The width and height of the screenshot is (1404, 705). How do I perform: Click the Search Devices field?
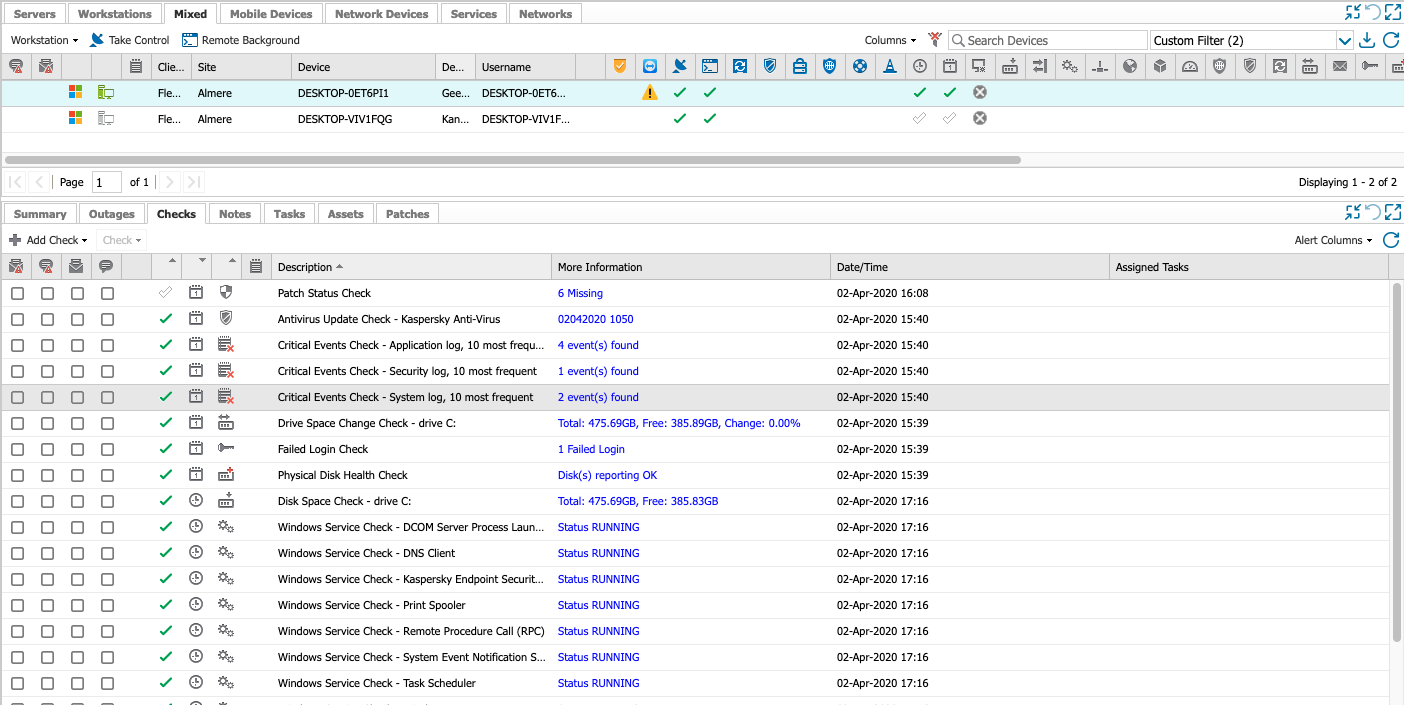click(1050, 41)
